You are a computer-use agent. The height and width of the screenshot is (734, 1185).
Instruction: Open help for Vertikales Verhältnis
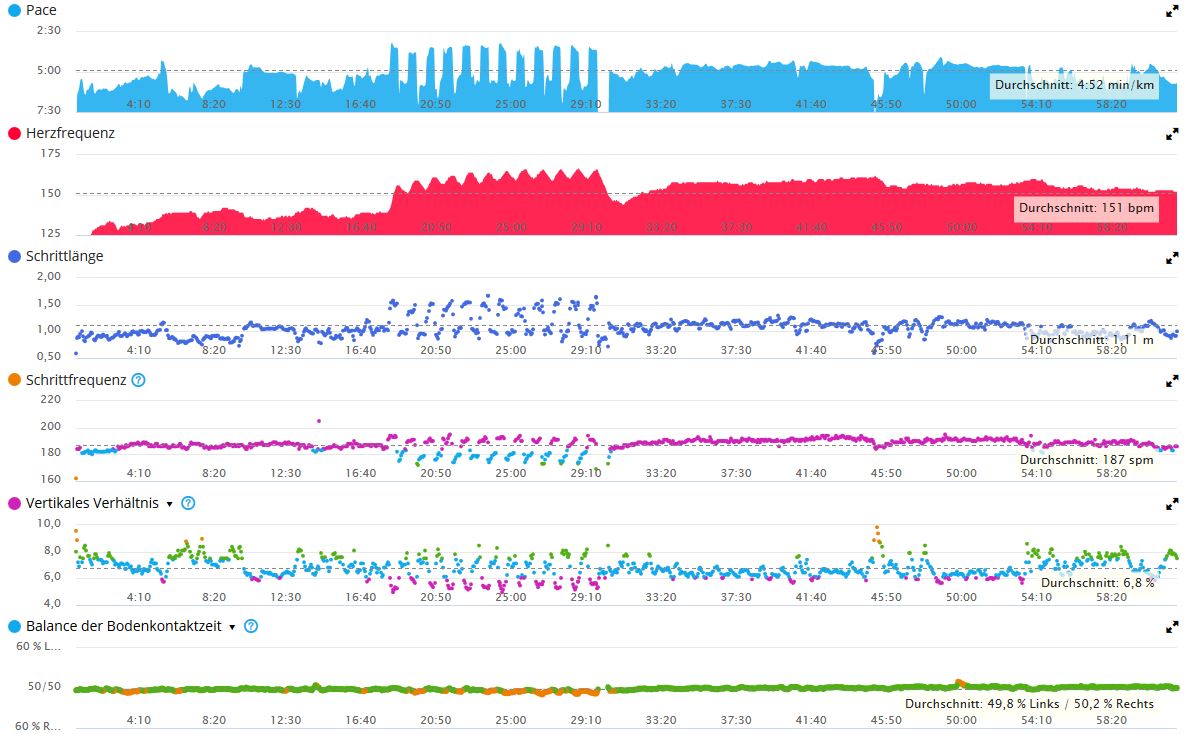[x=188, y=503]
